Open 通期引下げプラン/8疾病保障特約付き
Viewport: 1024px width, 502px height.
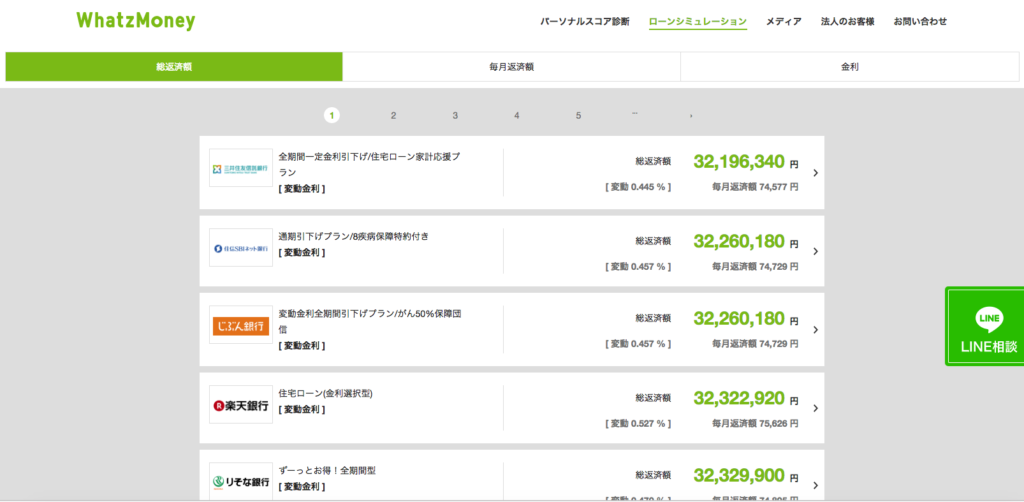[354, 236]
